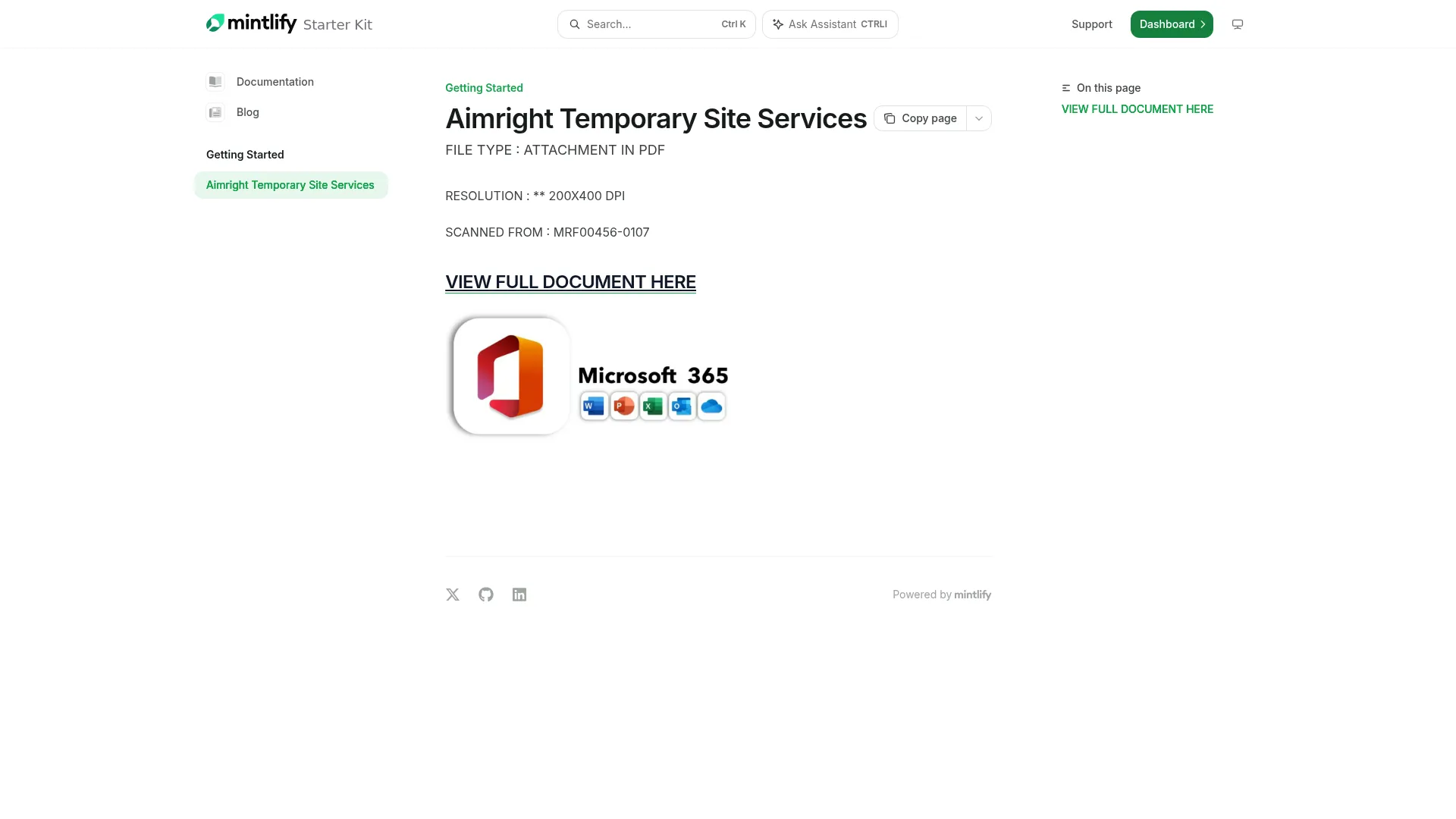
Task: Click the RESOLUTION : ** 200X400 DPI text
Action: tap(535, 196)
